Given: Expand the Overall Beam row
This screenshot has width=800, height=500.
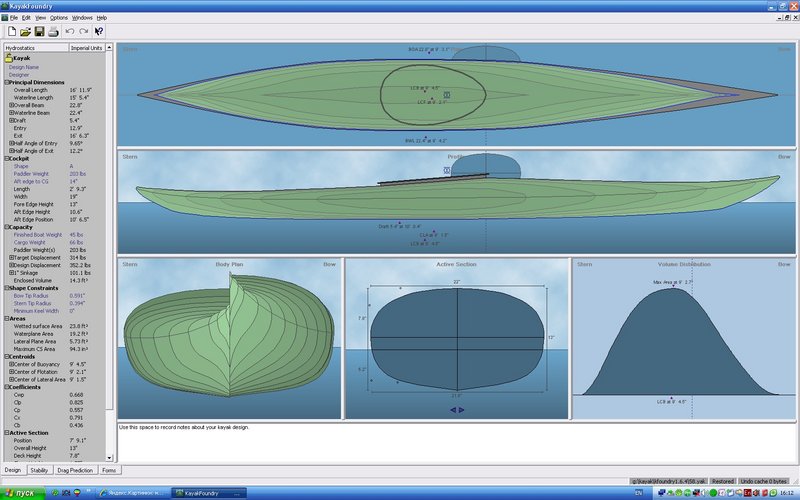Looking at the screenshot, I should coord(11,105).
